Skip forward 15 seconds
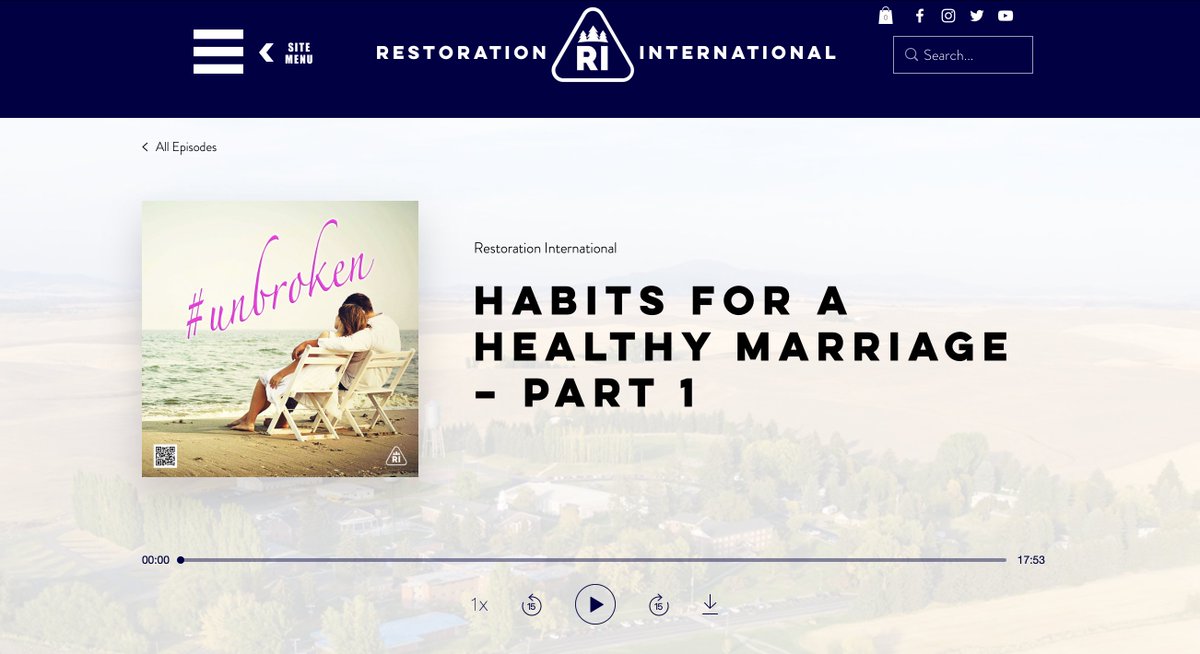Screen dimensions: 1200x654 click(658, 605)
